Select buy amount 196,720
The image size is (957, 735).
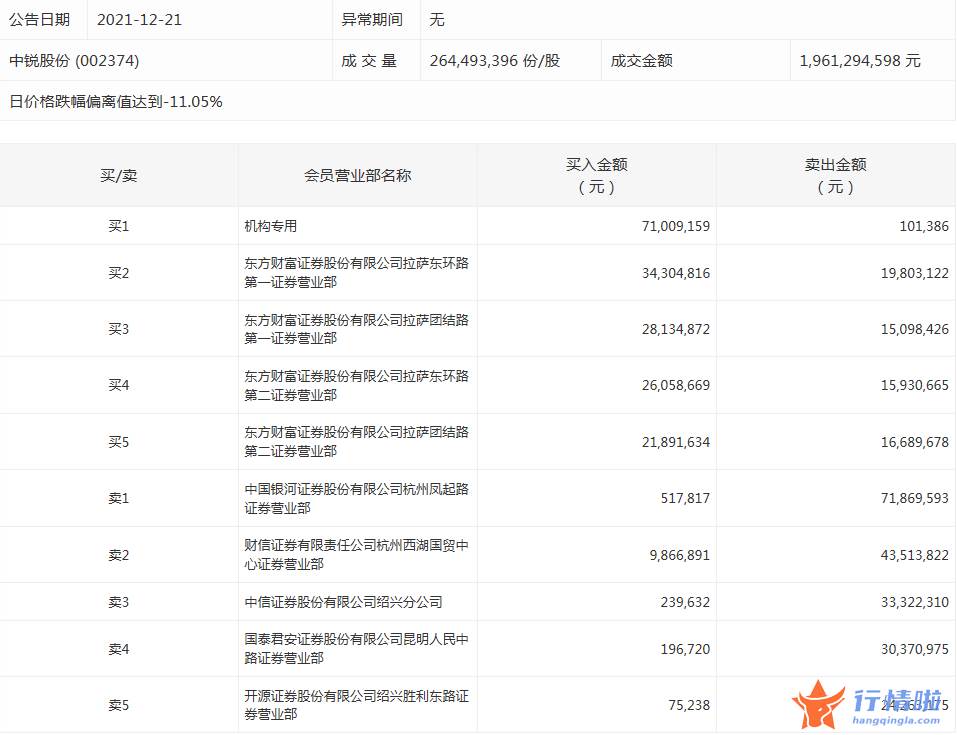coord(685,649)
